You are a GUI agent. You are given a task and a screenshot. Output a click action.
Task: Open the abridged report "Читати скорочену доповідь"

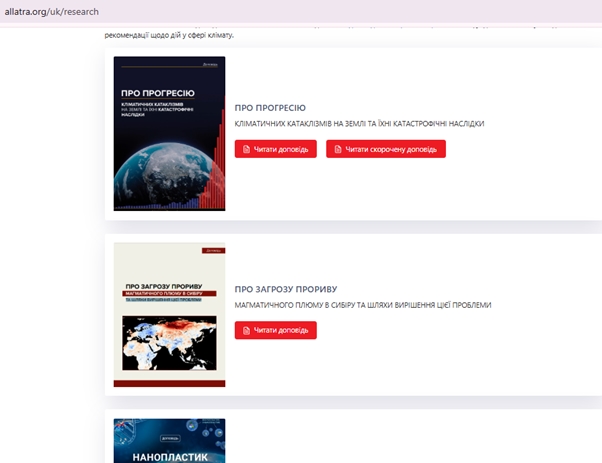point(385,149)
